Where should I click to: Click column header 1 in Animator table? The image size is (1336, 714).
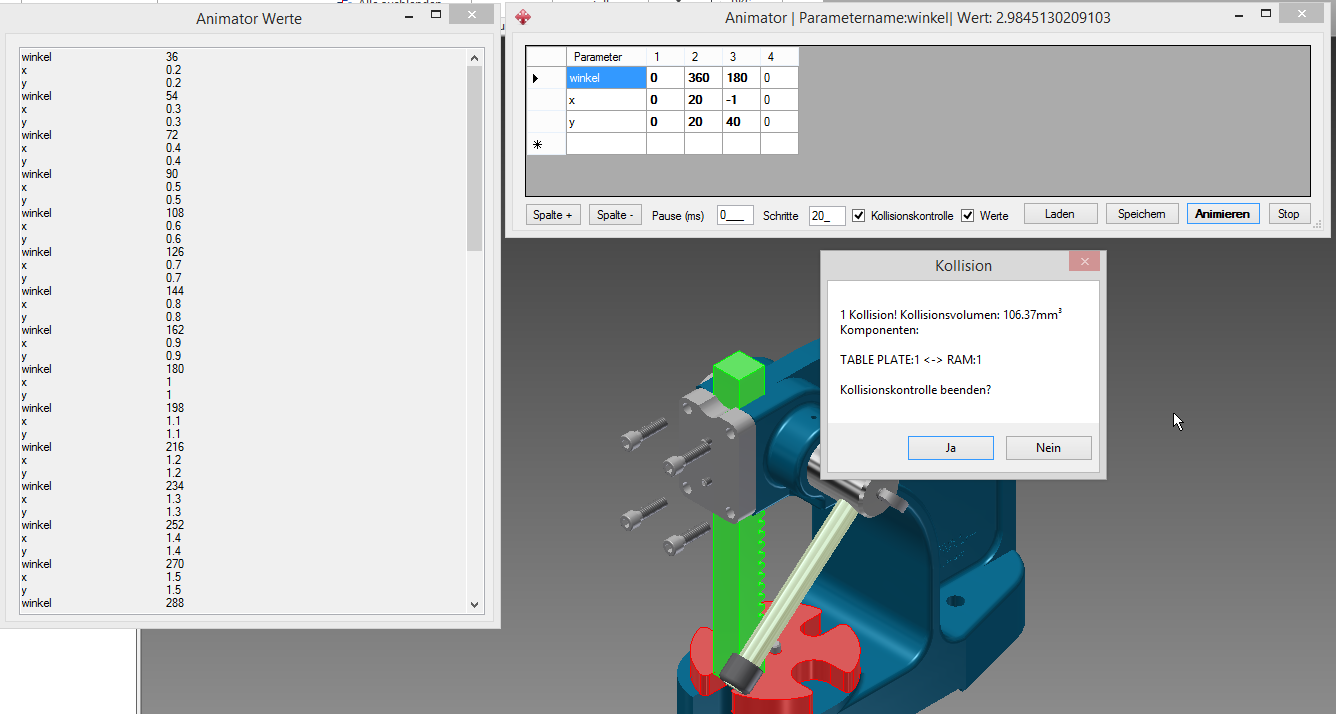click(x=665, y=57)
